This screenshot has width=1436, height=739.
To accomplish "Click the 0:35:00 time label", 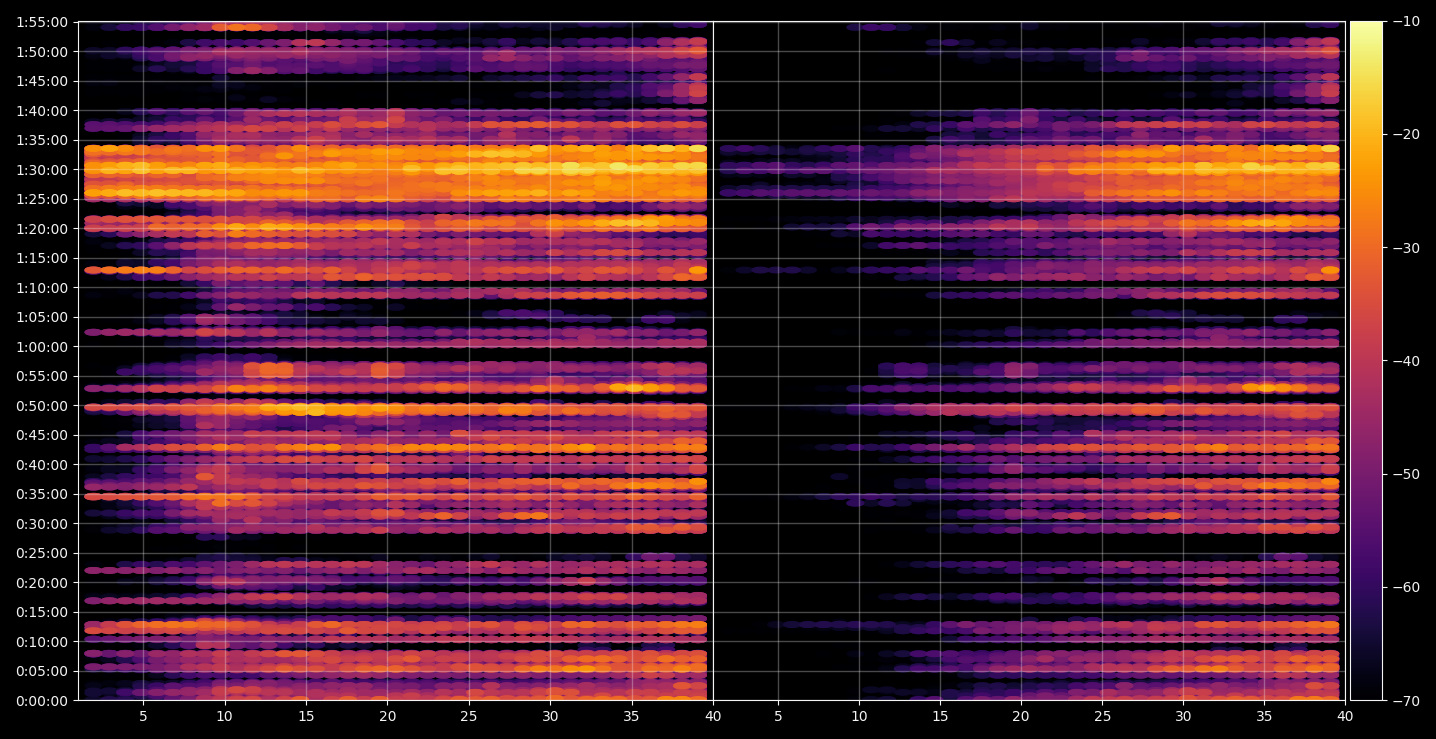I will point(42,494).
